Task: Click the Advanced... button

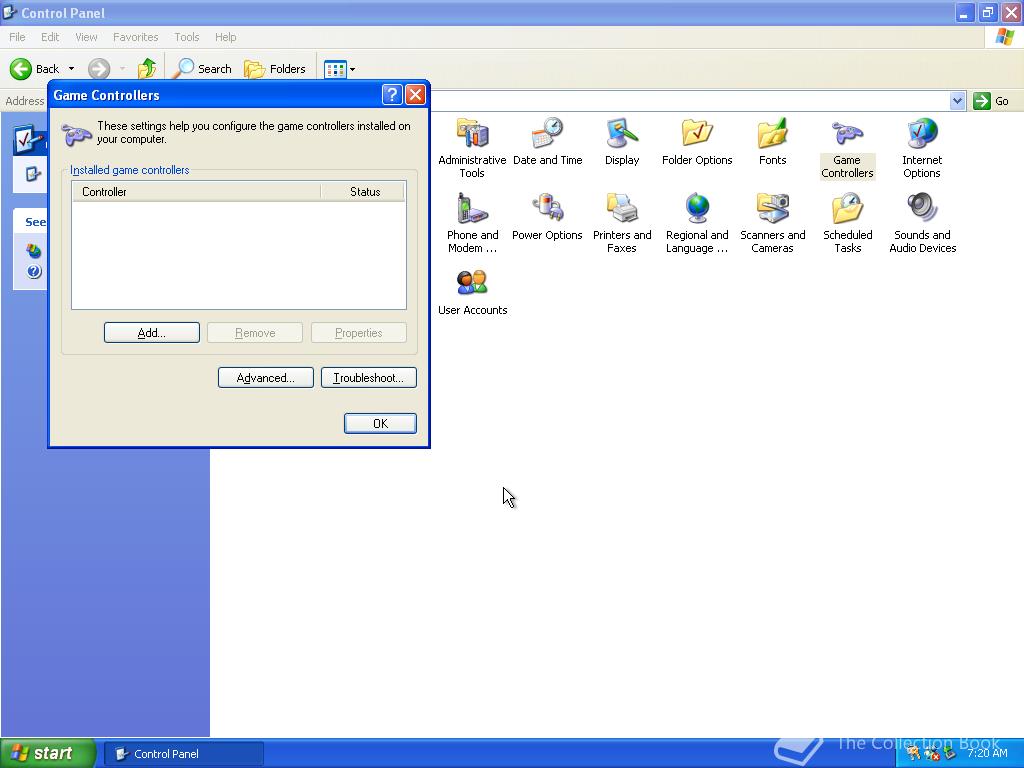Action: (265, 377)
